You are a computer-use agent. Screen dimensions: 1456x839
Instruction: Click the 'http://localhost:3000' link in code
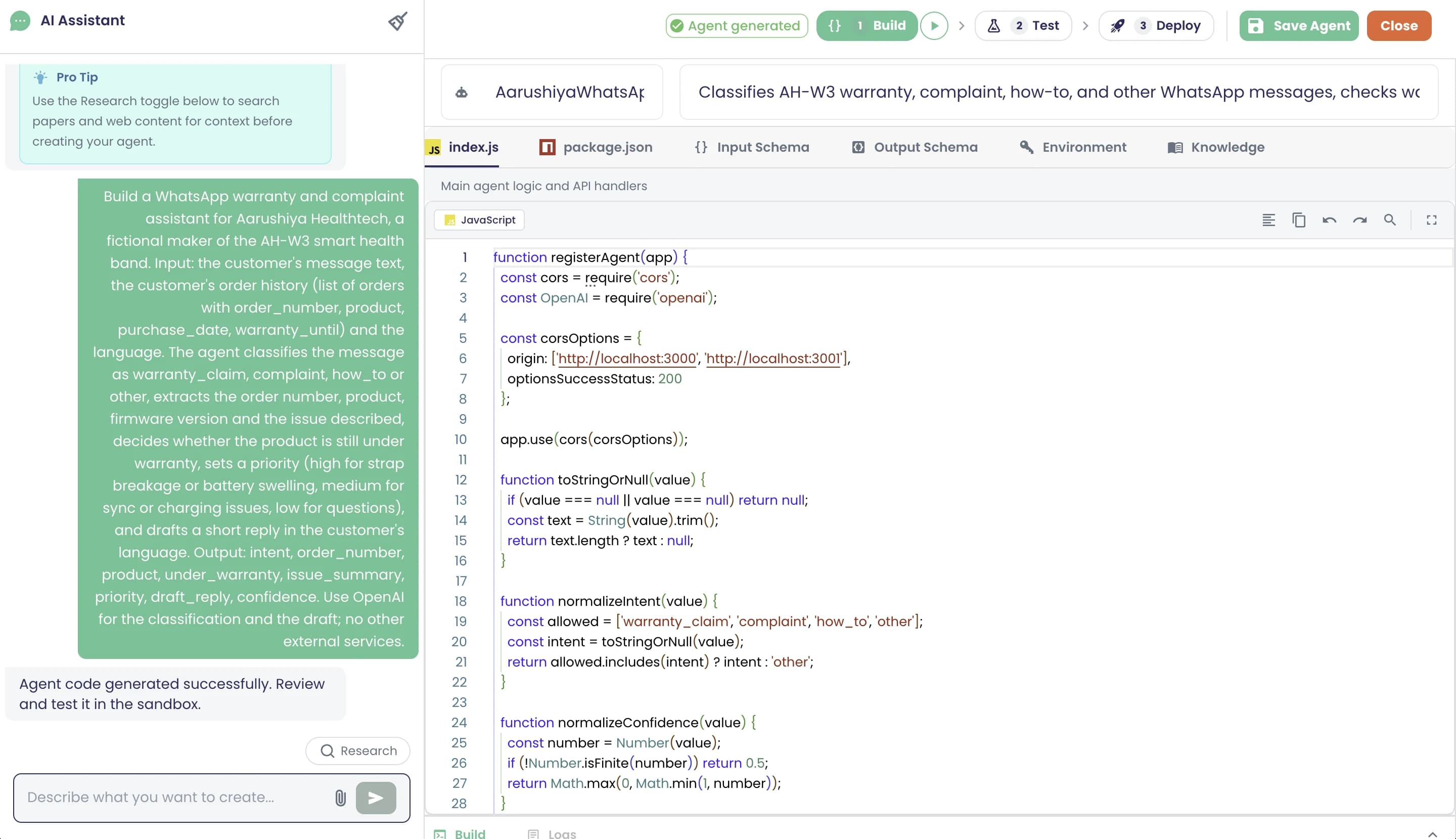[627, 359]
